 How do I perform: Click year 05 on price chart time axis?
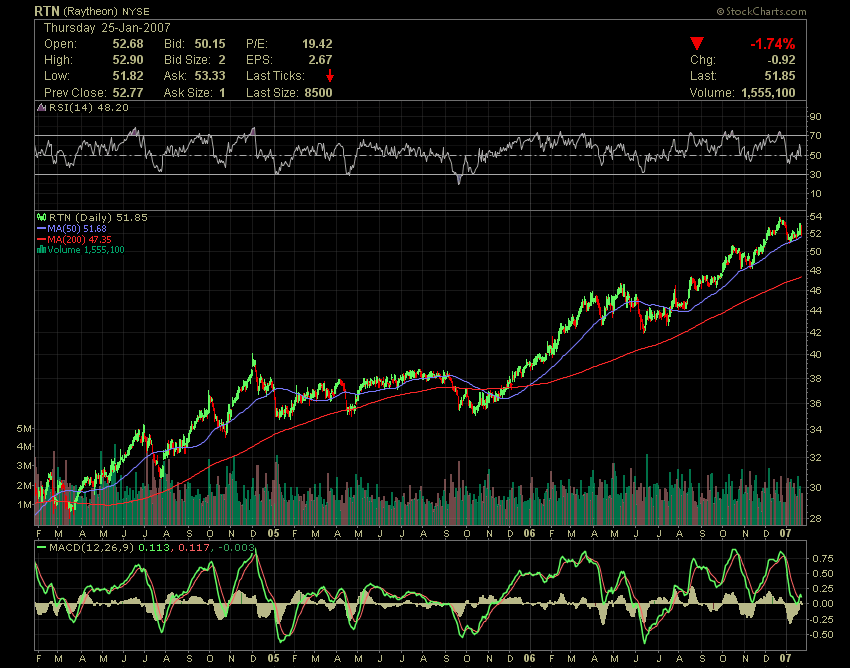click(x=273, y=533)
